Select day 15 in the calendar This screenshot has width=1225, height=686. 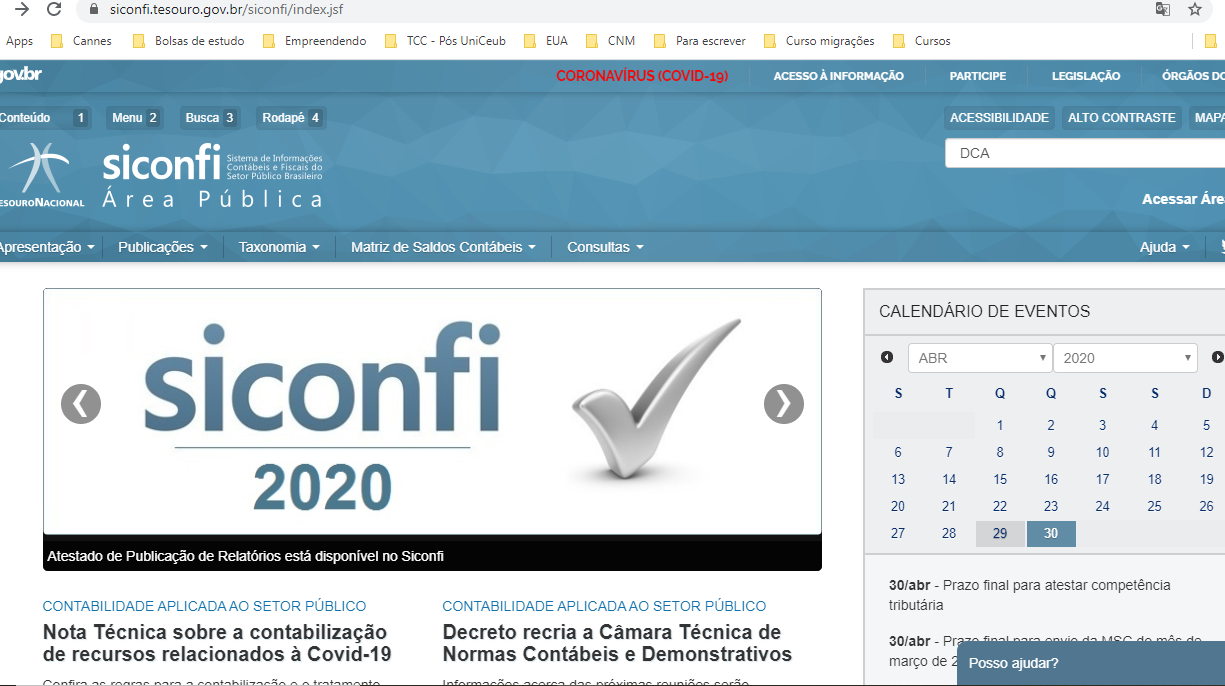coord(1000,480)
